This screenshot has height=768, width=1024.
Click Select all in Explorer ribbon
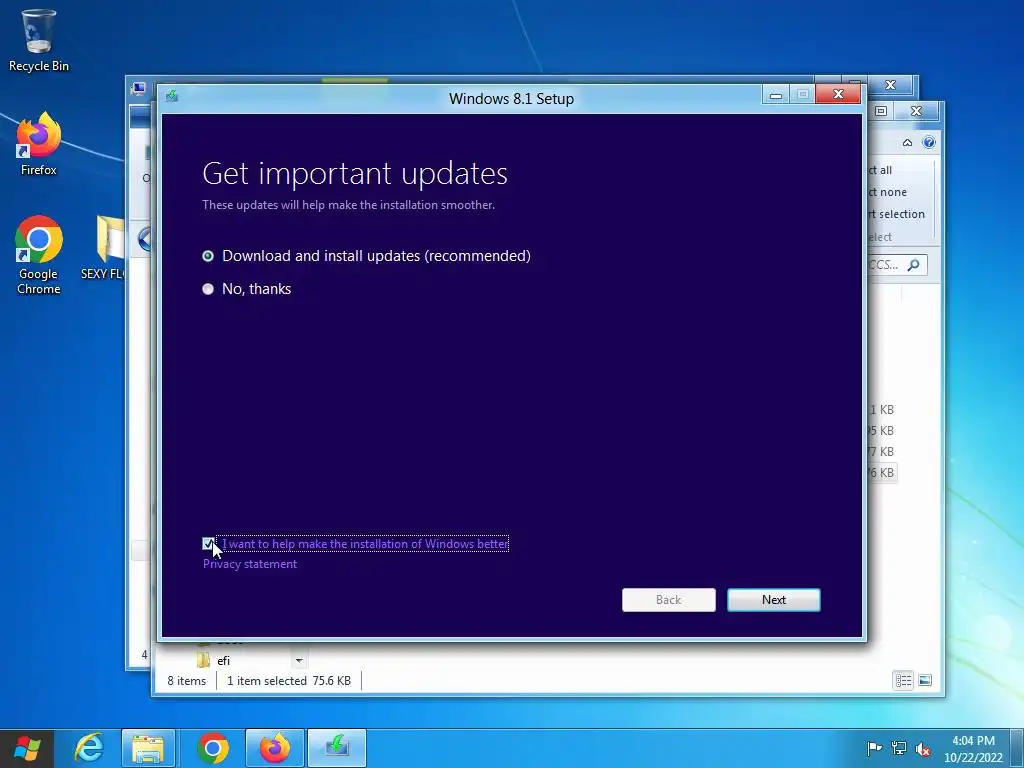pos(880,170)
